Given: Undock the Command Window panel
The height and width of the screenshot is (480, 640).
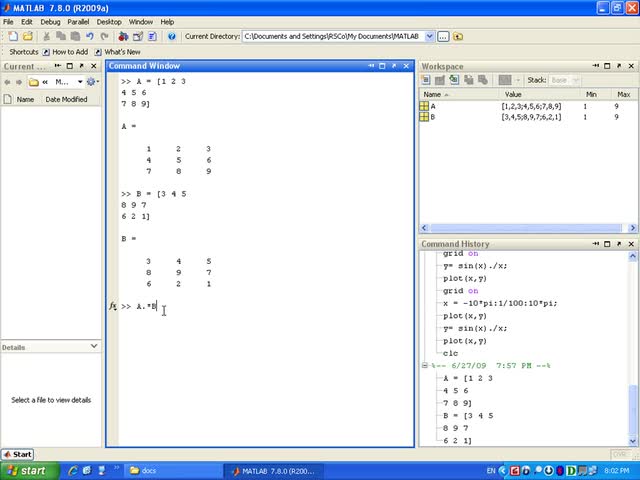Looking at the screenshot, I should point(394,66).
